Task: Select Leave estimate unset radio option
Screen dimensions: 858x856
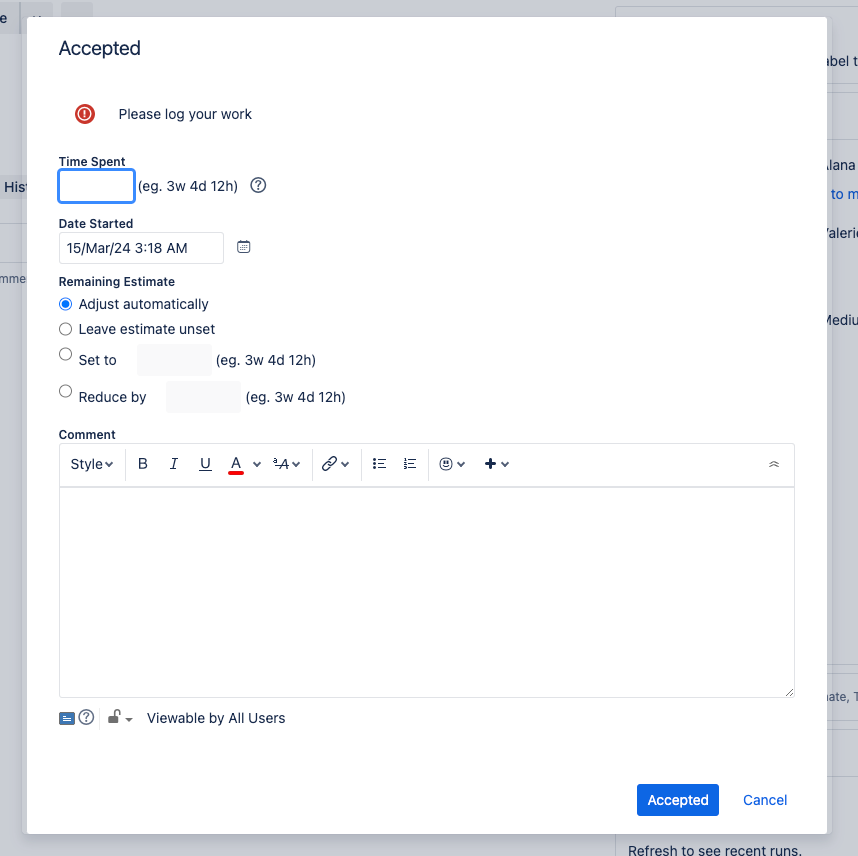Action: point(65,329)
